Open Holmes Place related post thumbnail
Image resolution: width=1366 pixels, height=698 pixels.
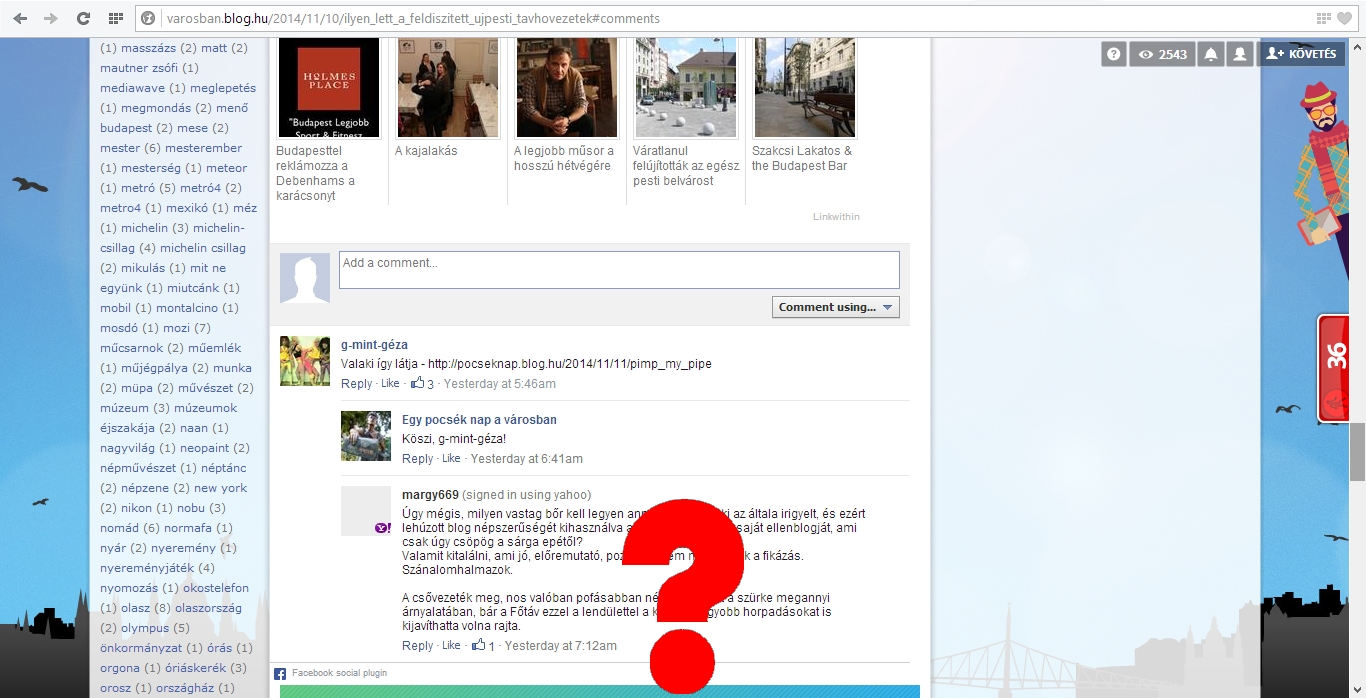pyautogui.click(x=328, y=88)
